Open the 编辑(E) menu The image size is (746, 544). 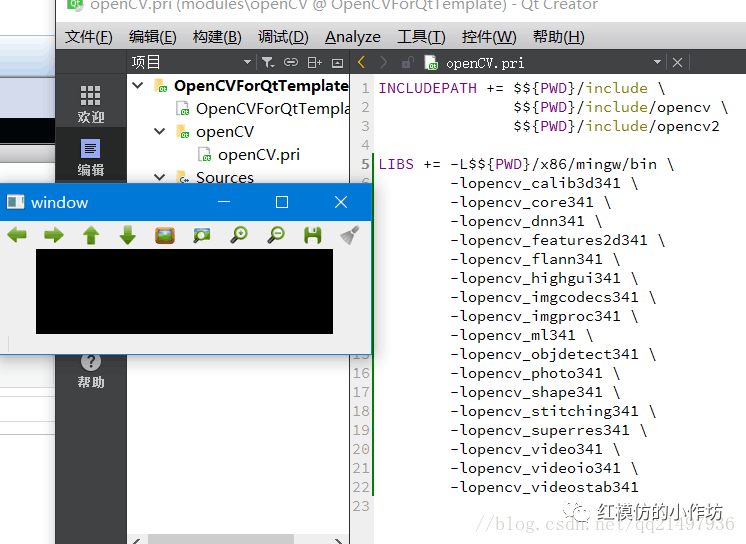tap(153, 37)
